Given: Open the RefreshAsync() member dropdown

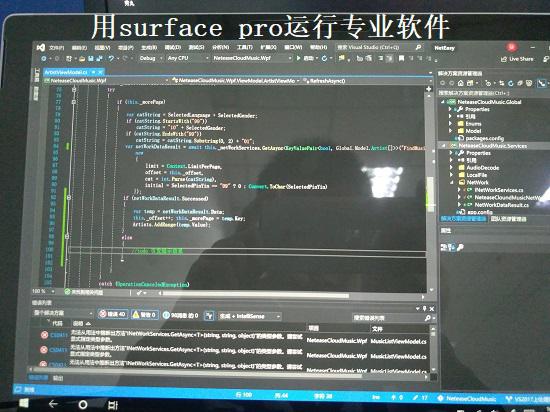Looking at the screenshot, I should pyautogui.click(x=367, y=81).
